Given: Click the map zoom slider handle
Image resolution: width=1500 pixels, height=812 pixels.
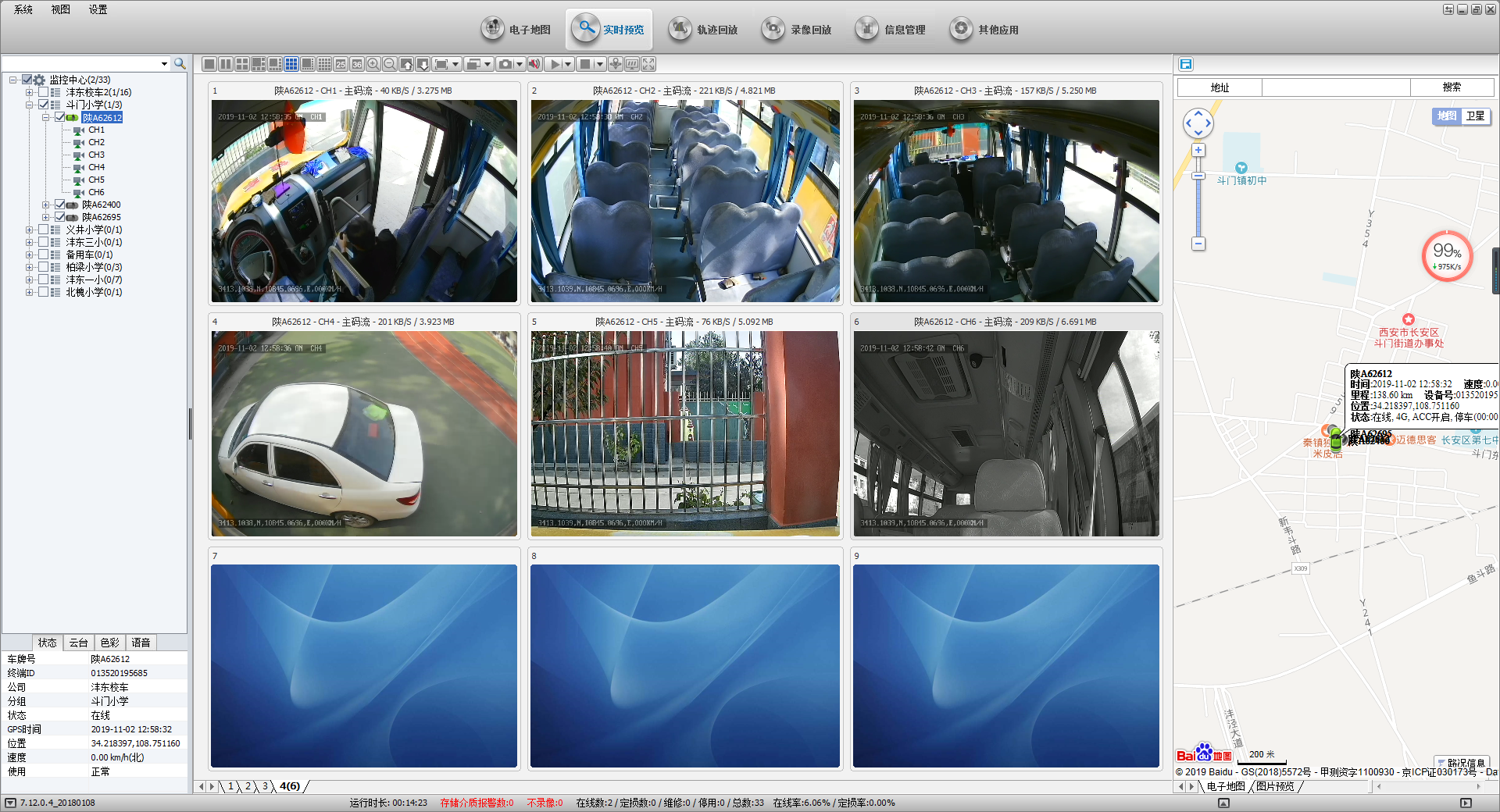Looking at the screenshot, I should [x=1198, y=176].
